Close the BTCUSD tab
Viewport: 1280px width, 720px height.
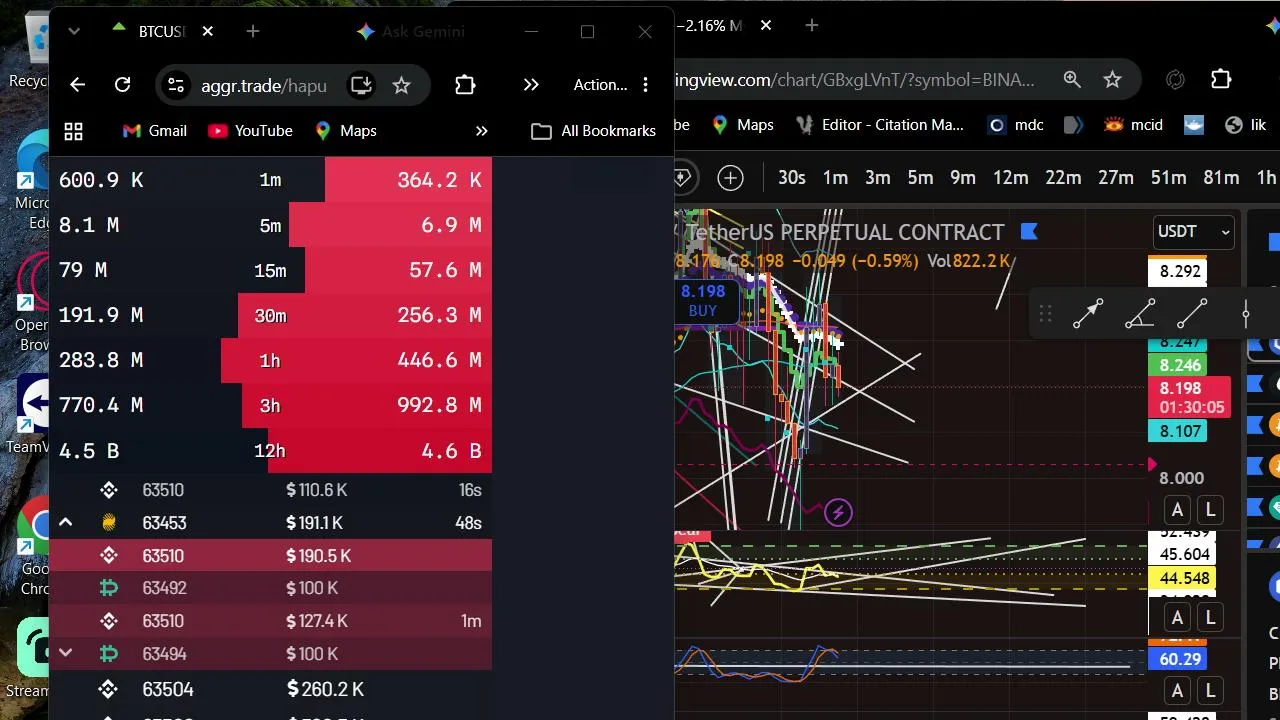(207, 31)
